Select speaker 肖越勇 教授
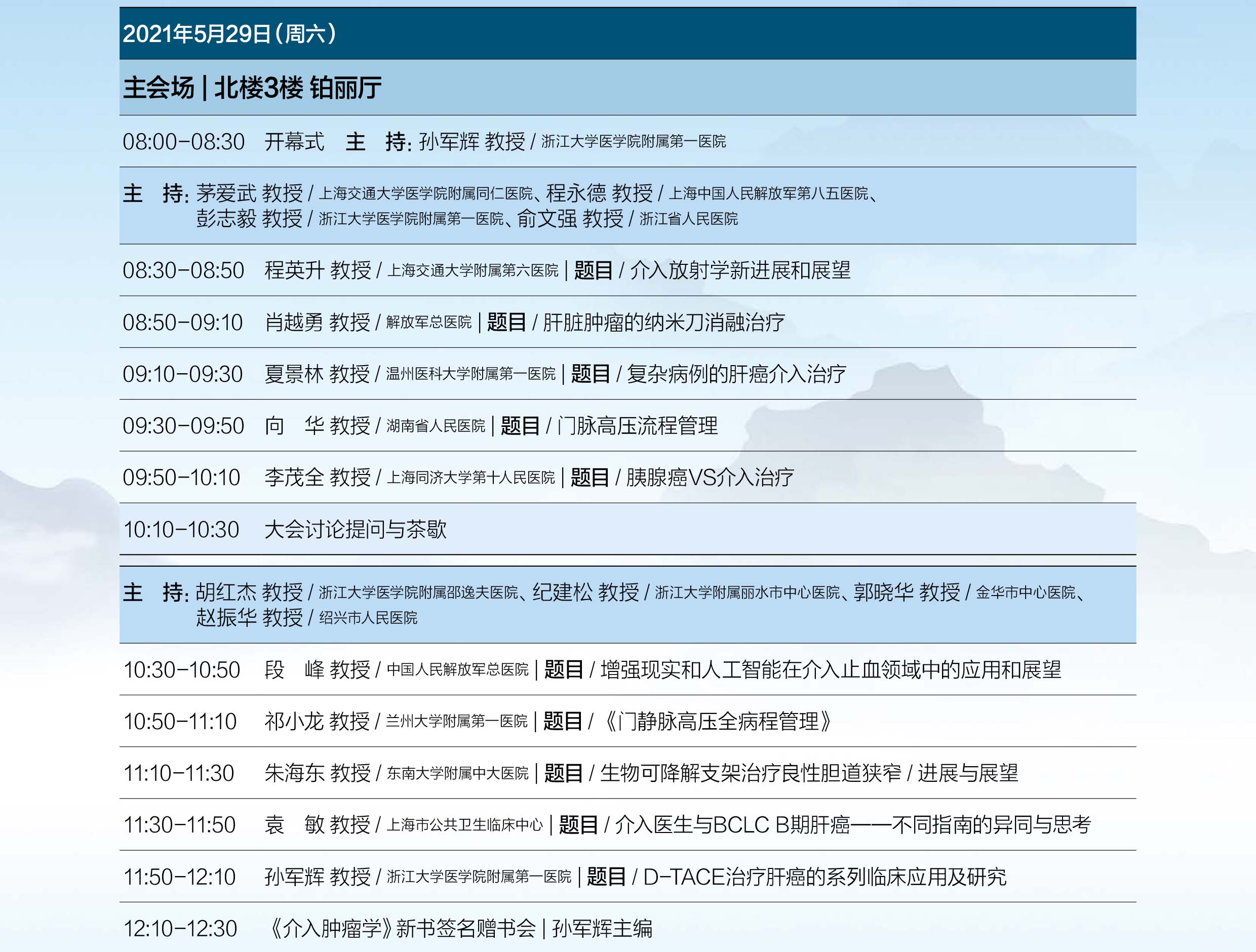The width and height of the screenshot is (1256, 952). point(317,323)
